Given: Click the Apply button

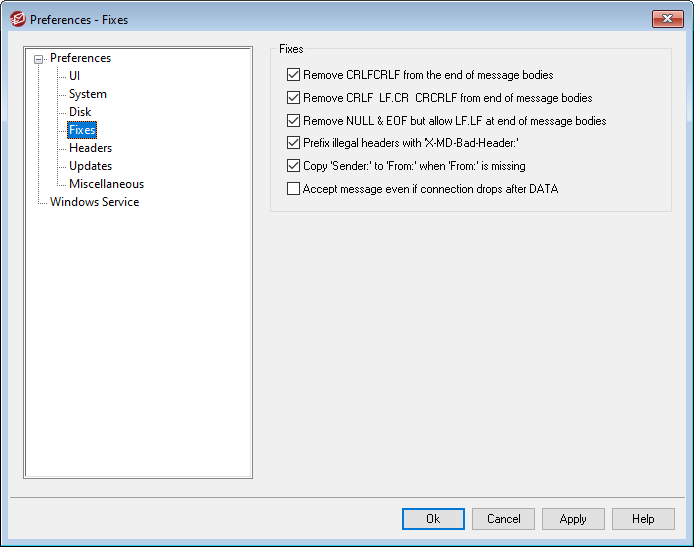Looking at the screenshot, I should [x=573, y=519].
